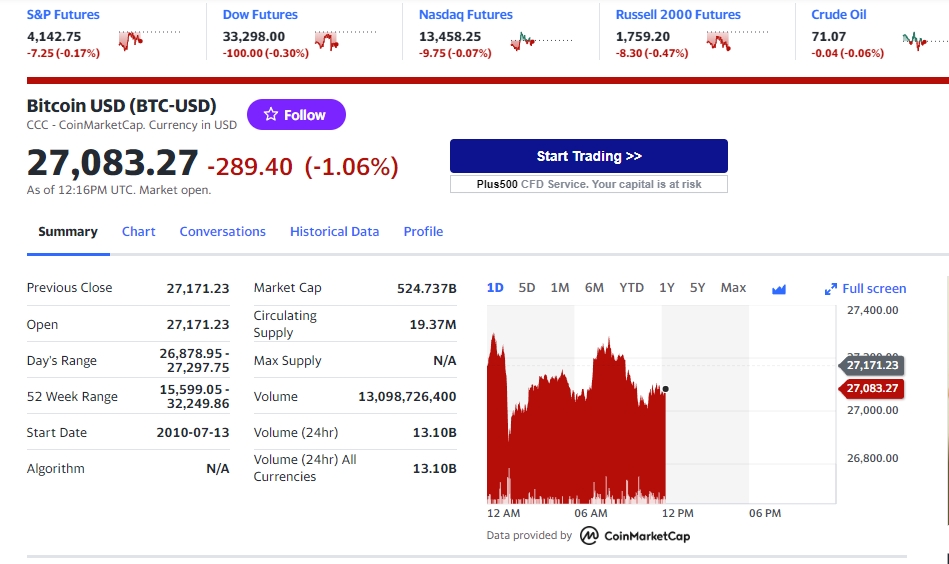
Task: Switch to the Chart tab
Action: tap(139, 231)
